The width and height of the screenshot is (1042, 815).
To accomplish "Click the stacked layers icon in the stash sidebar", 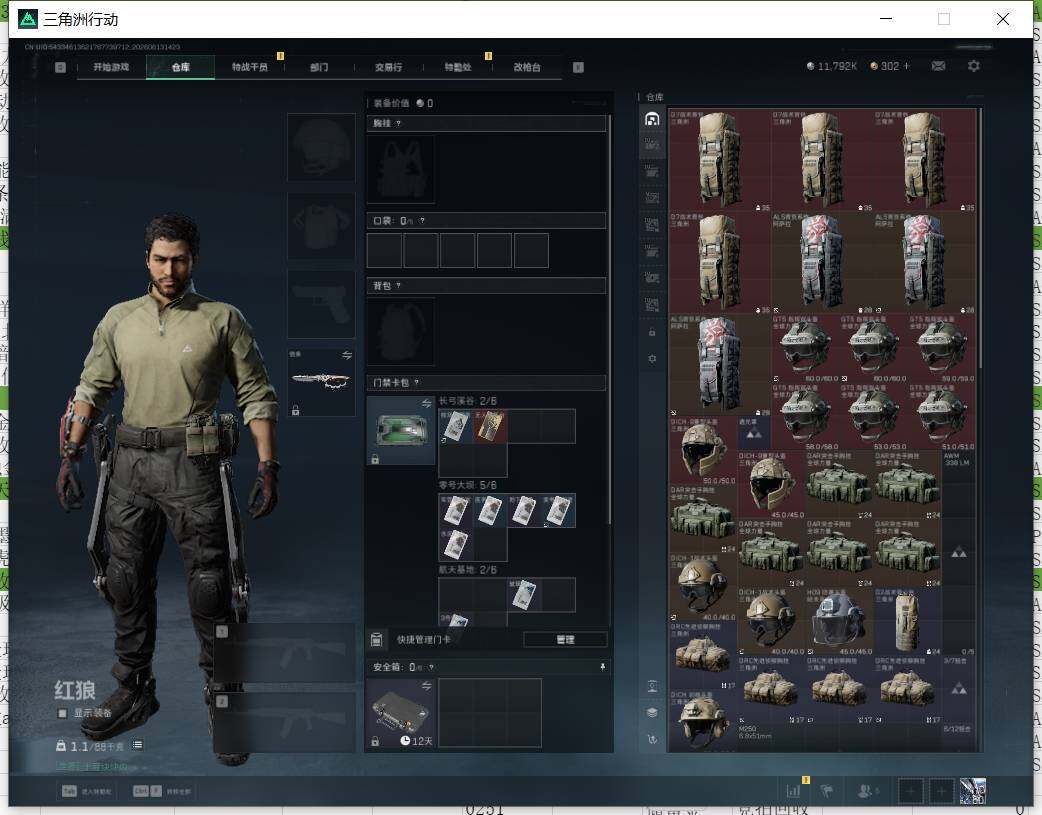I will pyautogui.click(x=652, y=712).
